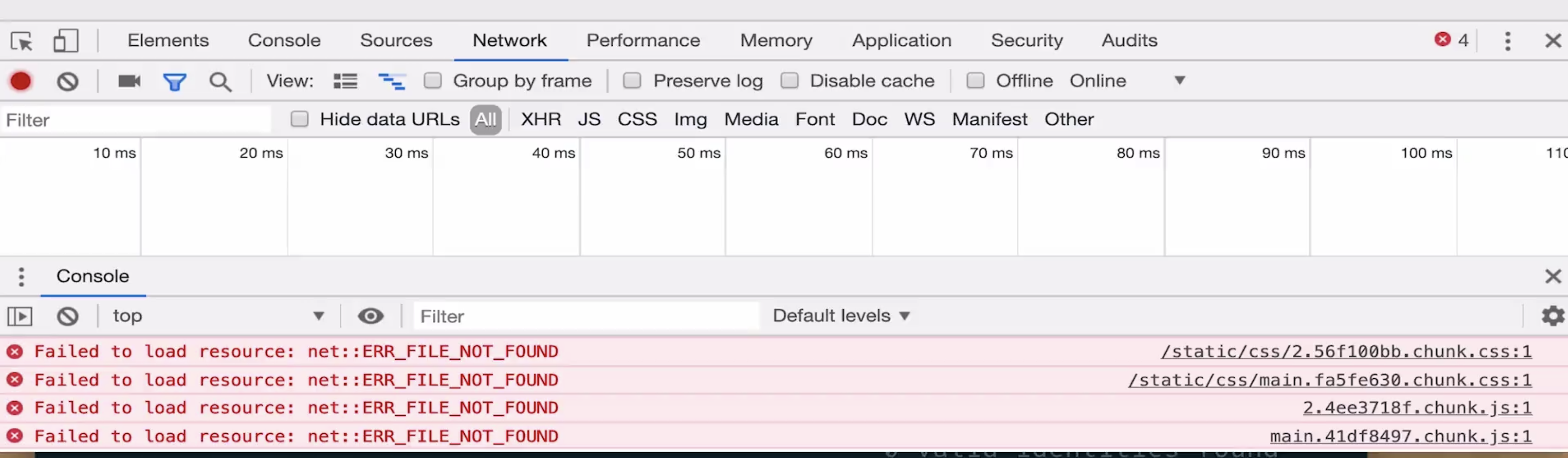1568x458 pixels.
Task: Check the Disable cache option
Action: [x=789, y=81]
